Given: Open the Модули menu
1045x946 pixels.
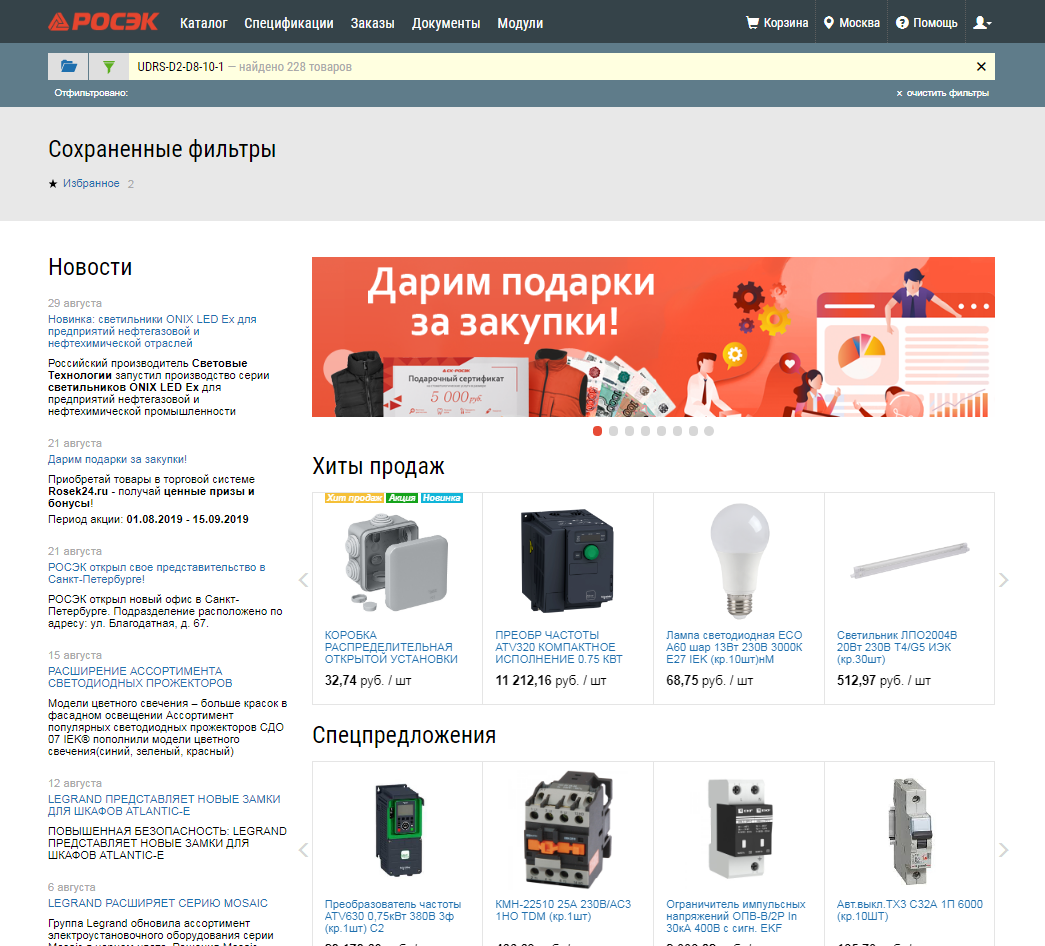Looking at the screenshot, I should [520, 23].
